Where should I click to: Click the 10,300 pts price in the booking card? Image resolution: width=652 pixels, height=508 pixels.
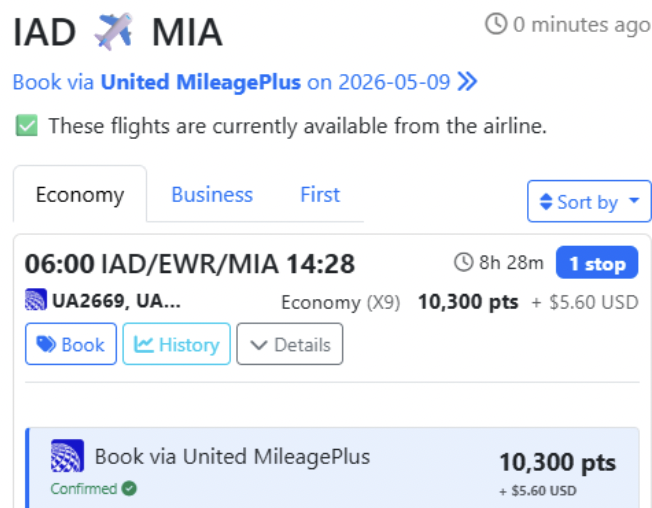point(557,463)
